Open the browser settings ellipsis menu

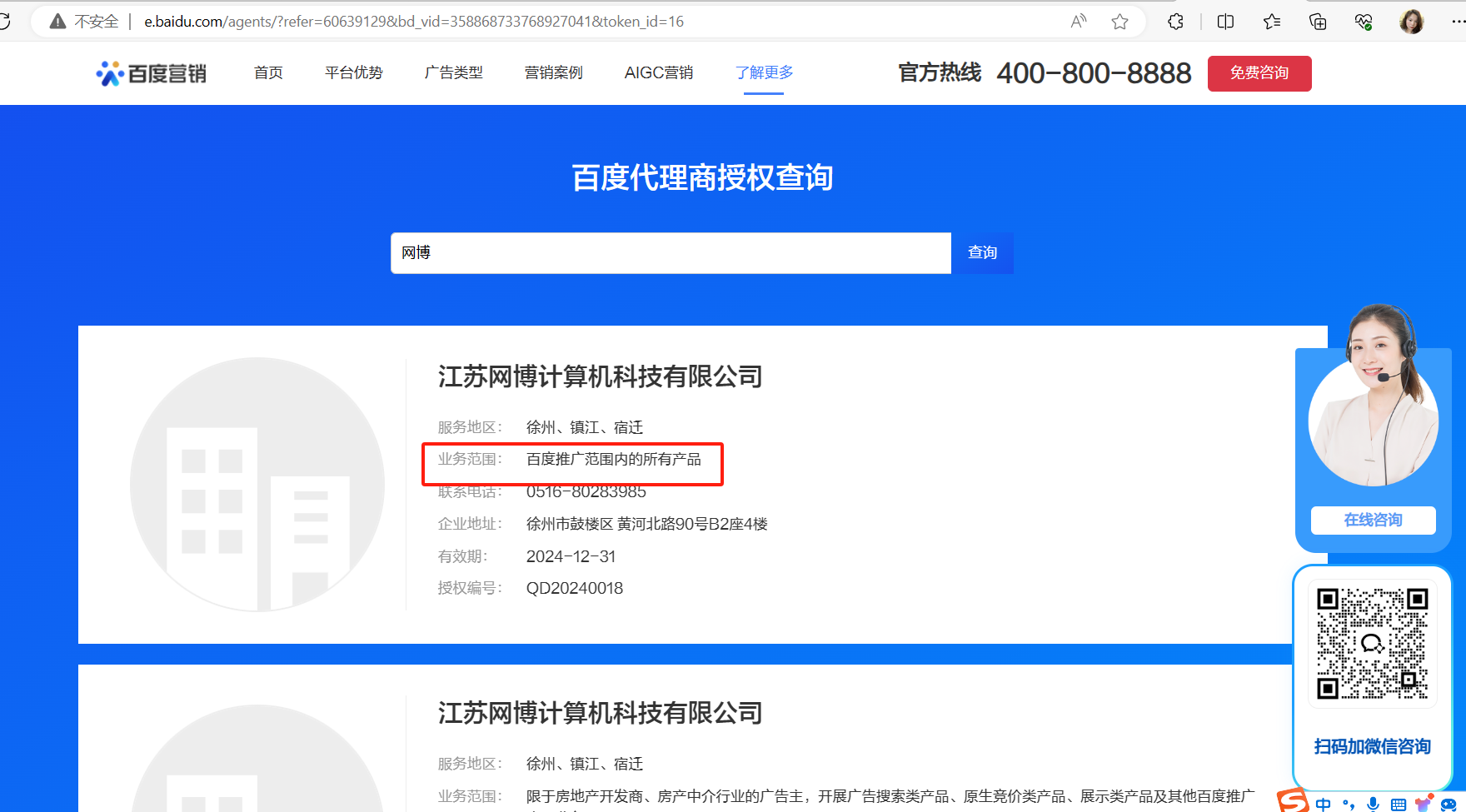click(x=1458, y=22)
